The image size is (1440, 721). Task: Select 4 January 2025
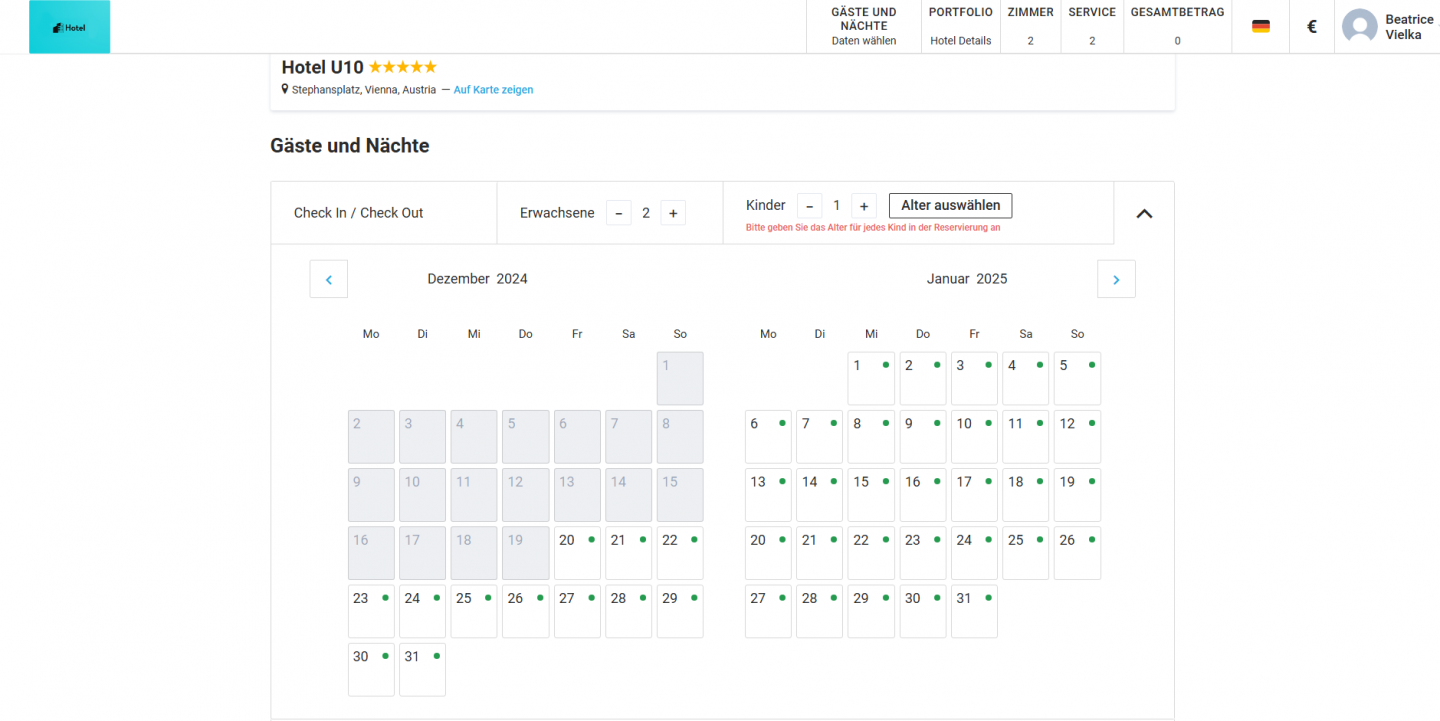pyautogui.click(x=1026, y=378)
